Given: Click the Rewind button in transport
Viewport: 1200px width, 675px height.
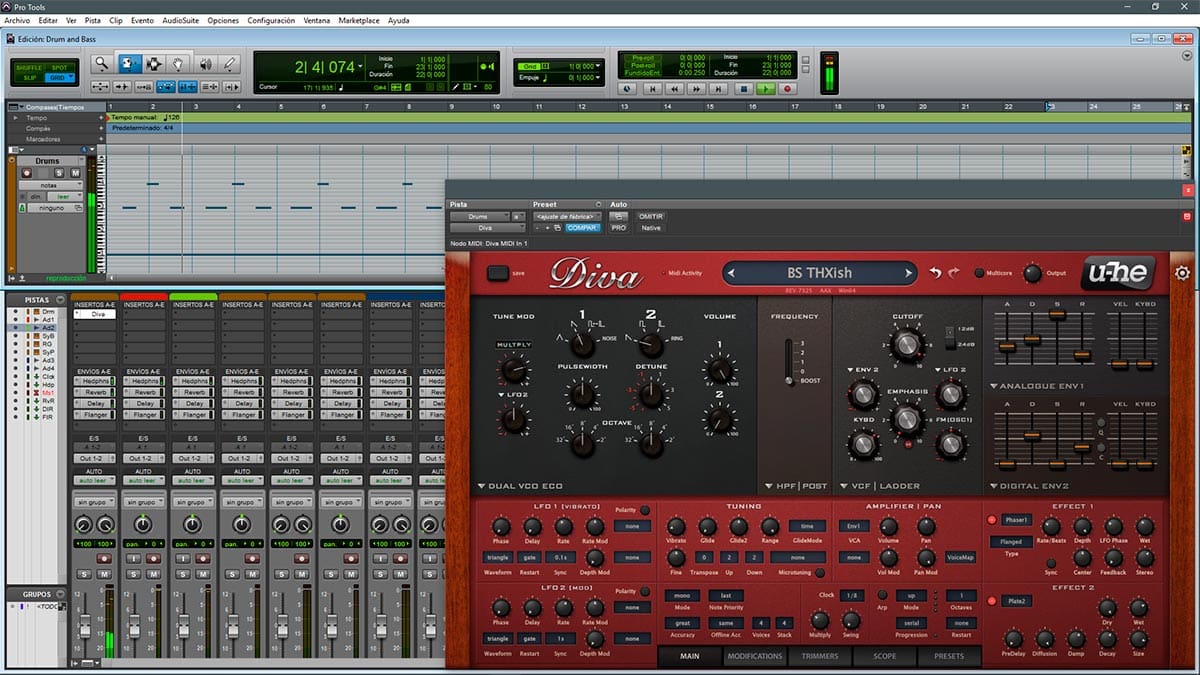Looking at the screenshot, I should (x=675, y=88).
